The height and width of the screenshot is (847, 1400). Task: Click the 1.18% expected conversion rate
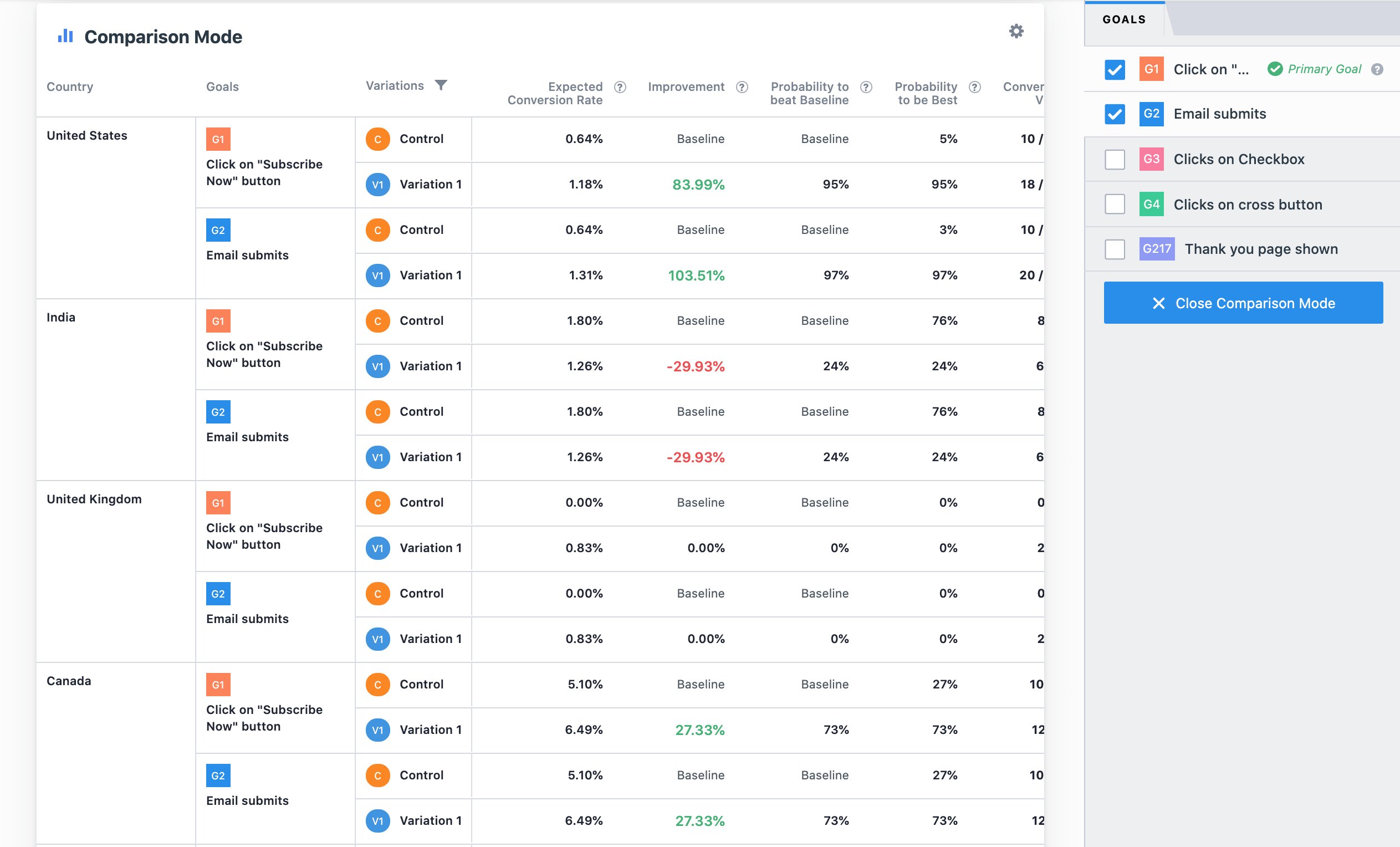pos(586,184)
